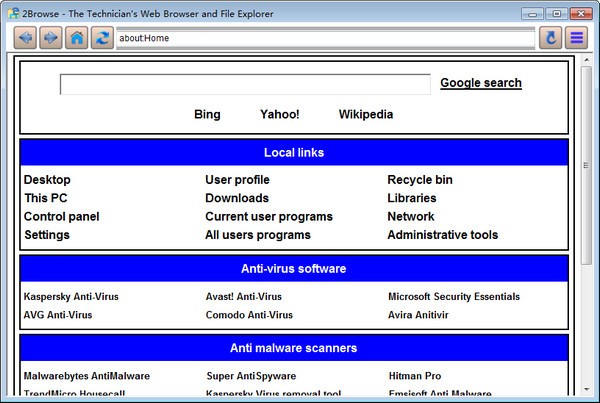Viewport: 600px width, 403px height.
Task: Click the reload icon right of address bar
Action: (x=549, y=38)
